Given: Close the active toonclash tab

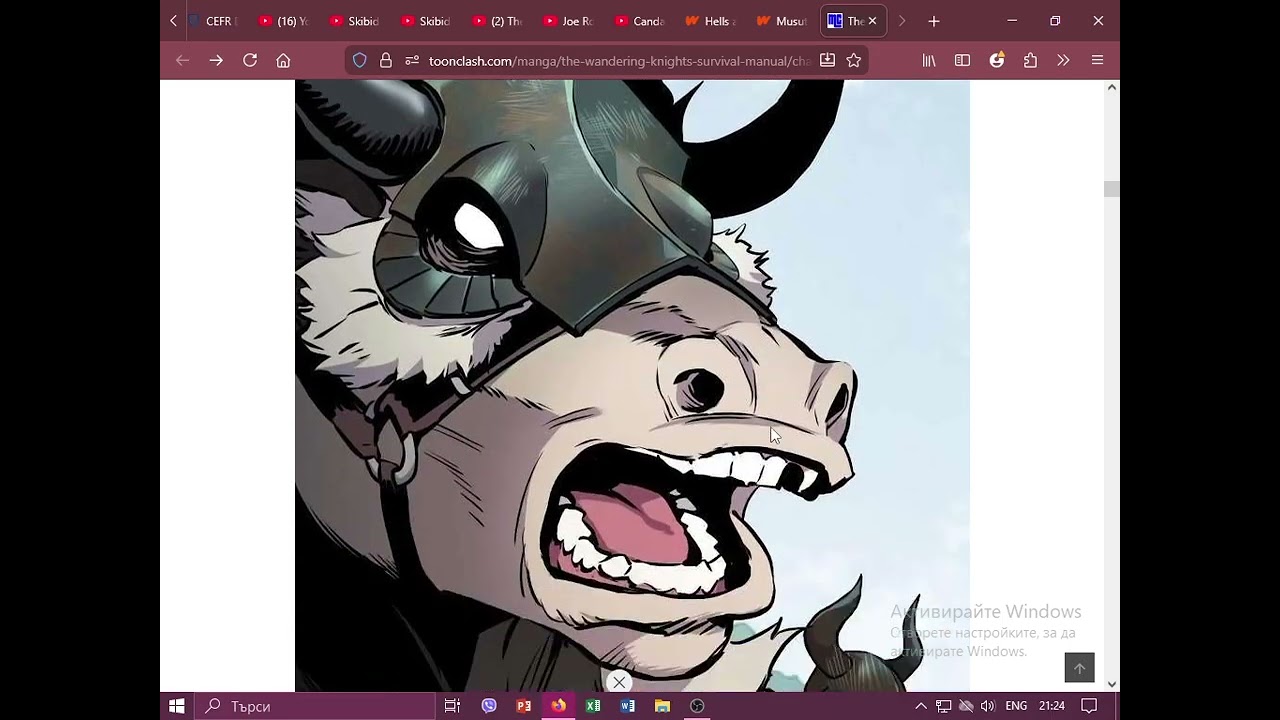Looking at the screenshot, I should (x=872, y=21).
